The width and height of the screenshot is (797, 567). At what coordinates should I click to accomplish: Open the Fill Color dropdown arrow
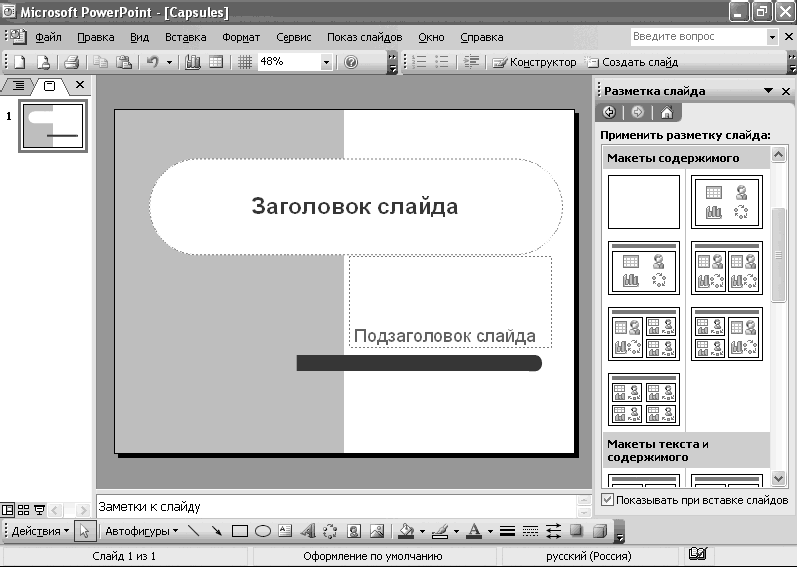422,531
